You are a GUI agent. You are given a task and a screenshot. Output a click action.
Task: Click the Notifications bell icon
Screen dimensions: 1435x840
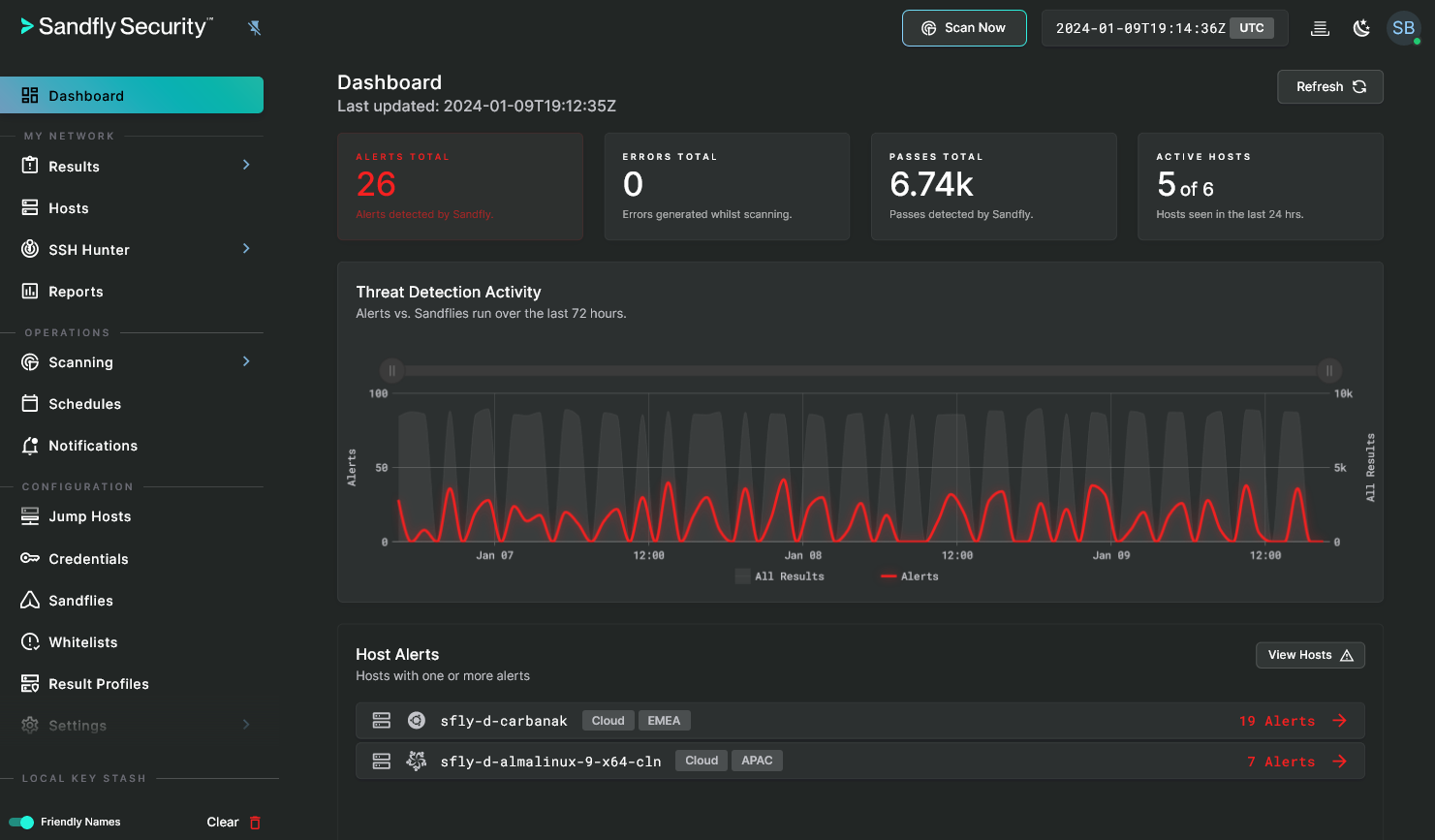click(x=30, y=445)
